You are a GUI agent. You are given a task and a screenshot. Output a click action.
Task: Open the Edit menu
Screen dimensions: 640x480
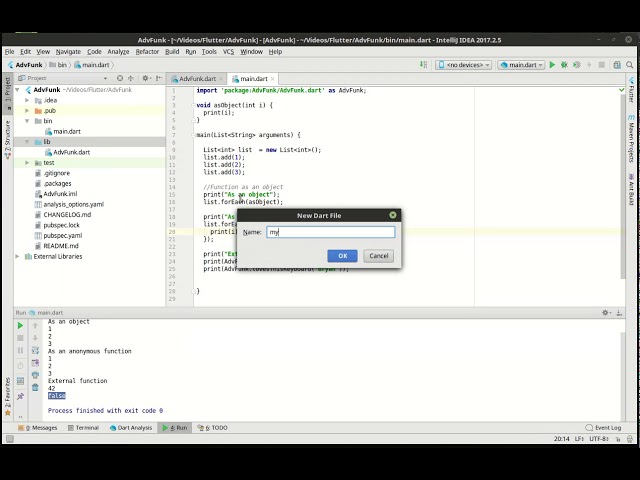pyautogui.click(x=25, y=52)
